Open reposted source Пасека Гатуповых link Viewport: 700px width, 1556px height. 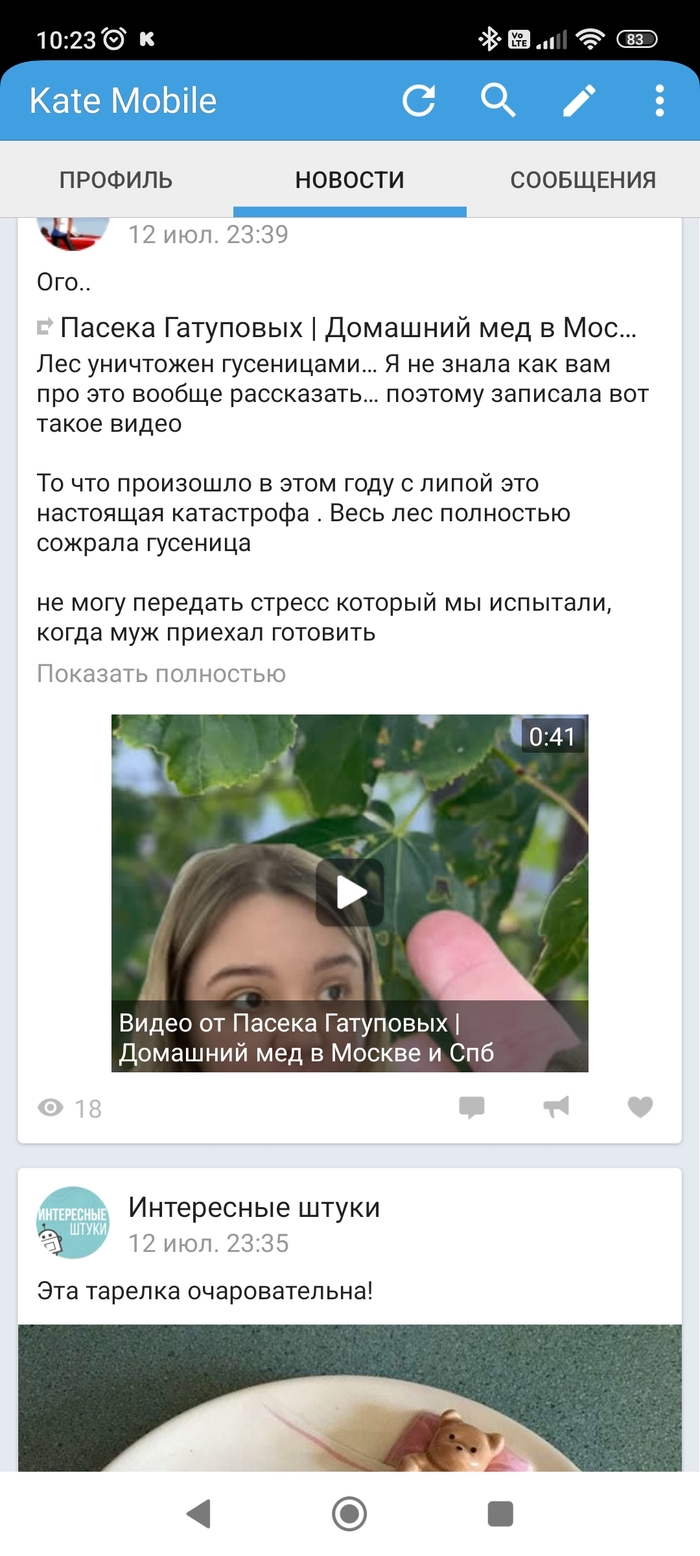pos(348,327)
